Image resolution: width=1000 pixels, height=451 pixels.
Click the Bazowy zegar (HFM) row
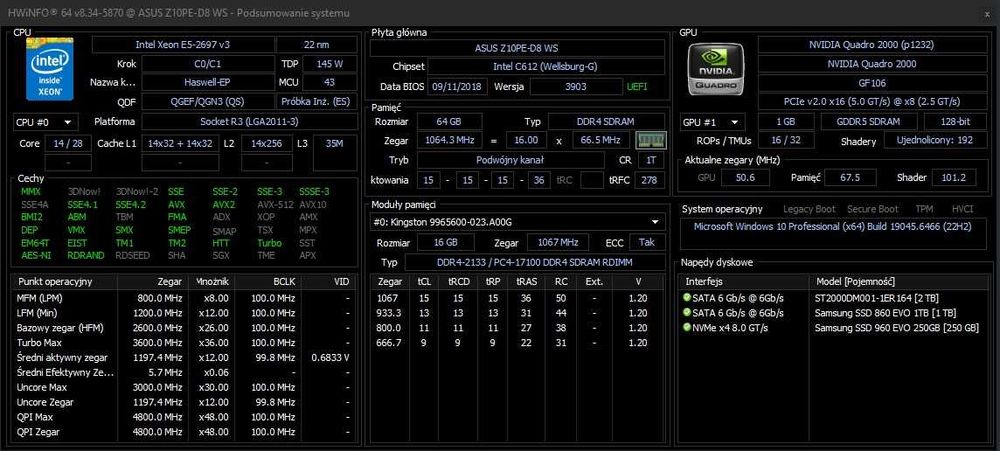tap(184, 328)
